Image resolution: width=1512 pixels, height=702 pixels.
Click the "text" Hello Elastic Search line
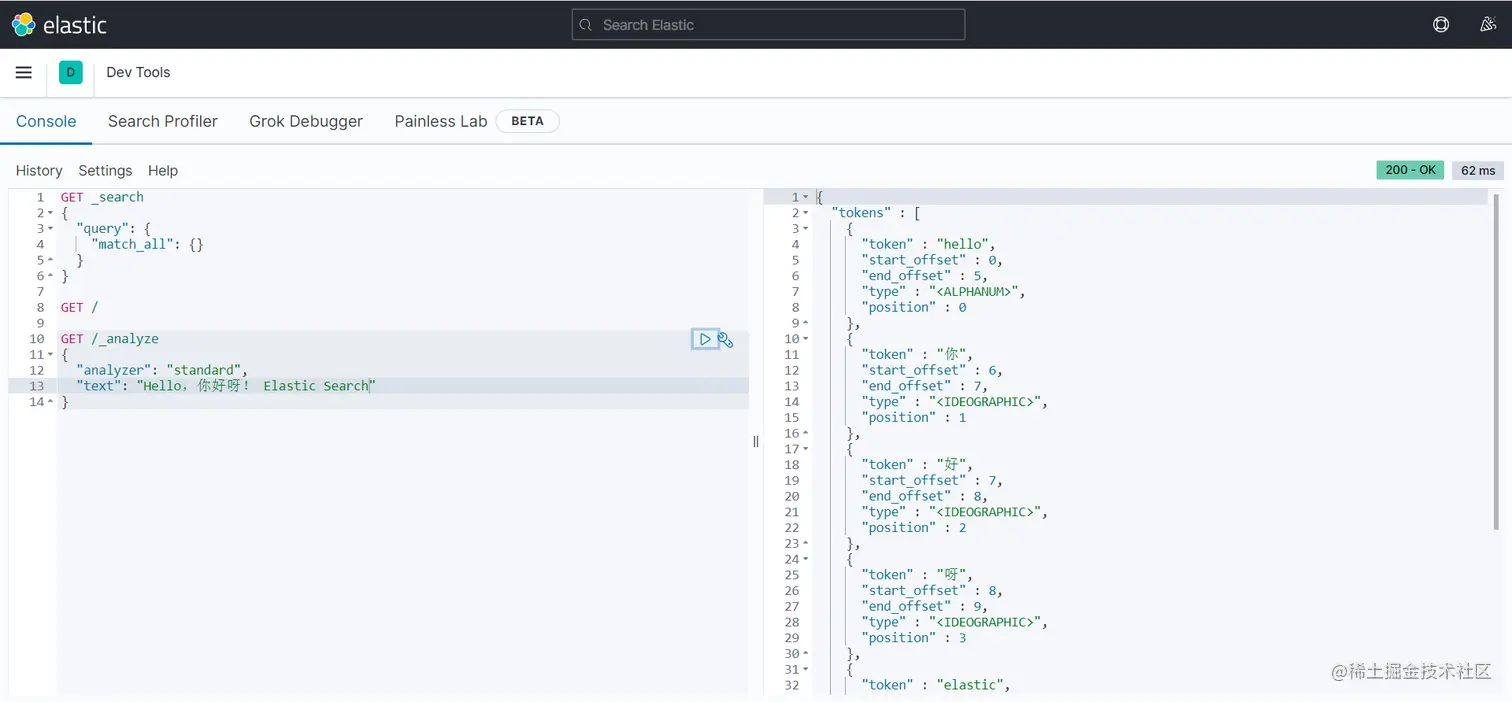[x=226, y=386]
